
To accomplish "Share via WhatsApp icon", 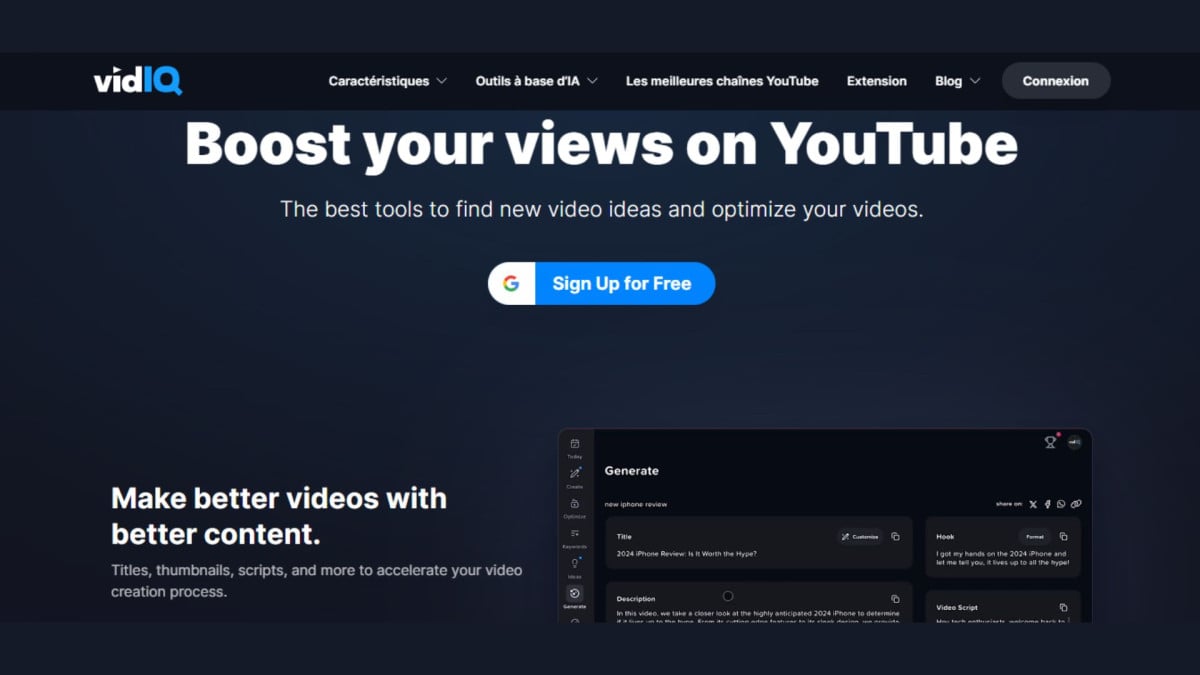I will click(1061, 504).
